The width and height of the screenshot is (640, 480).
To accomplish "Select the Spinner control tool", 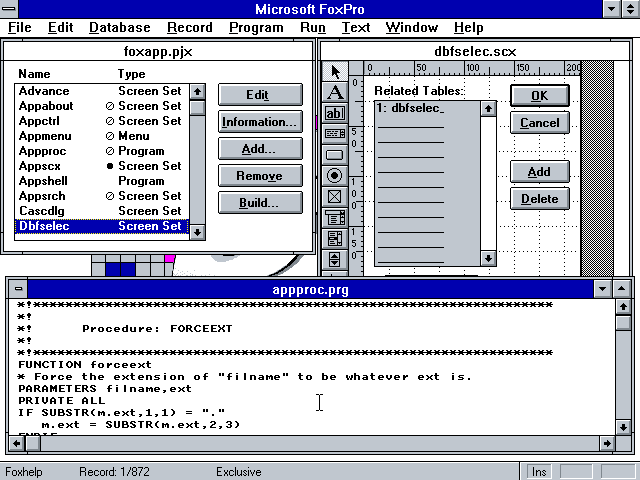I will tap(335, 259).
